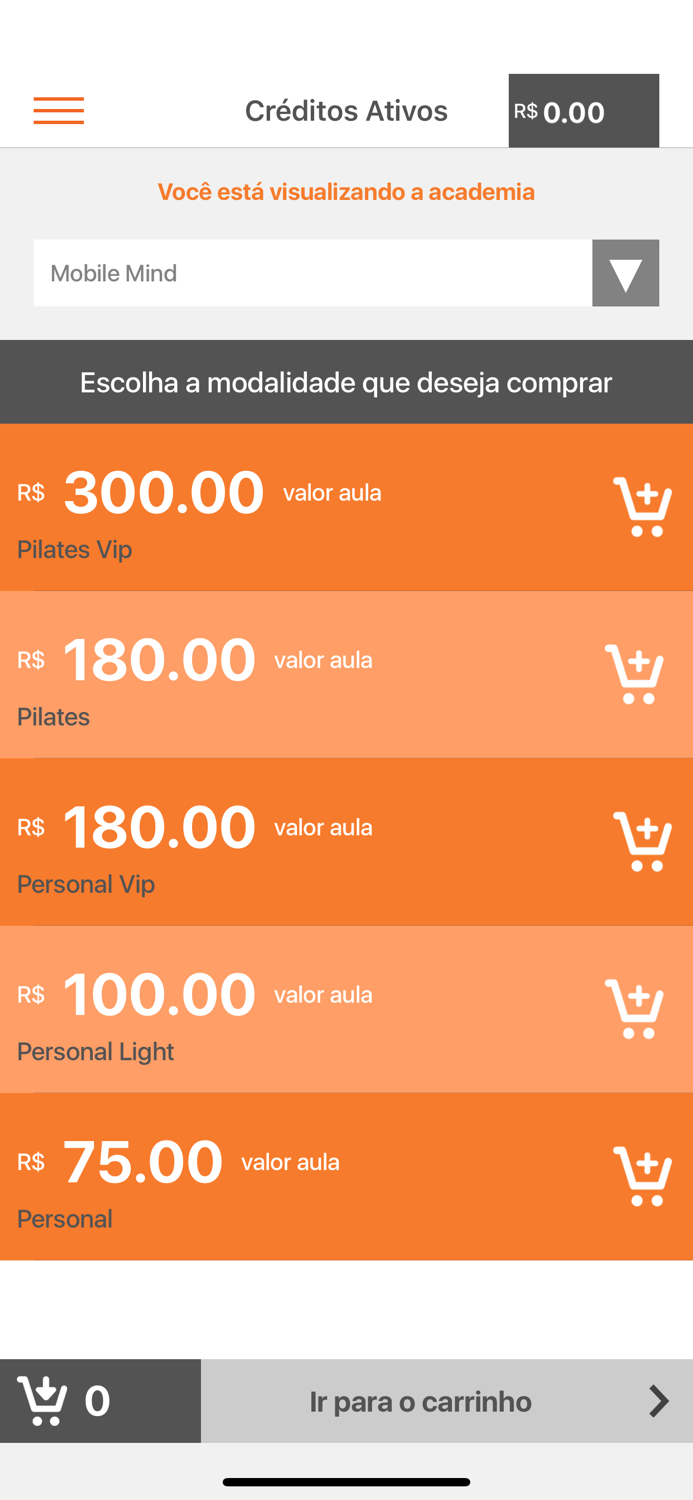Add Pilates to the cart

click(x=637, y=674)
